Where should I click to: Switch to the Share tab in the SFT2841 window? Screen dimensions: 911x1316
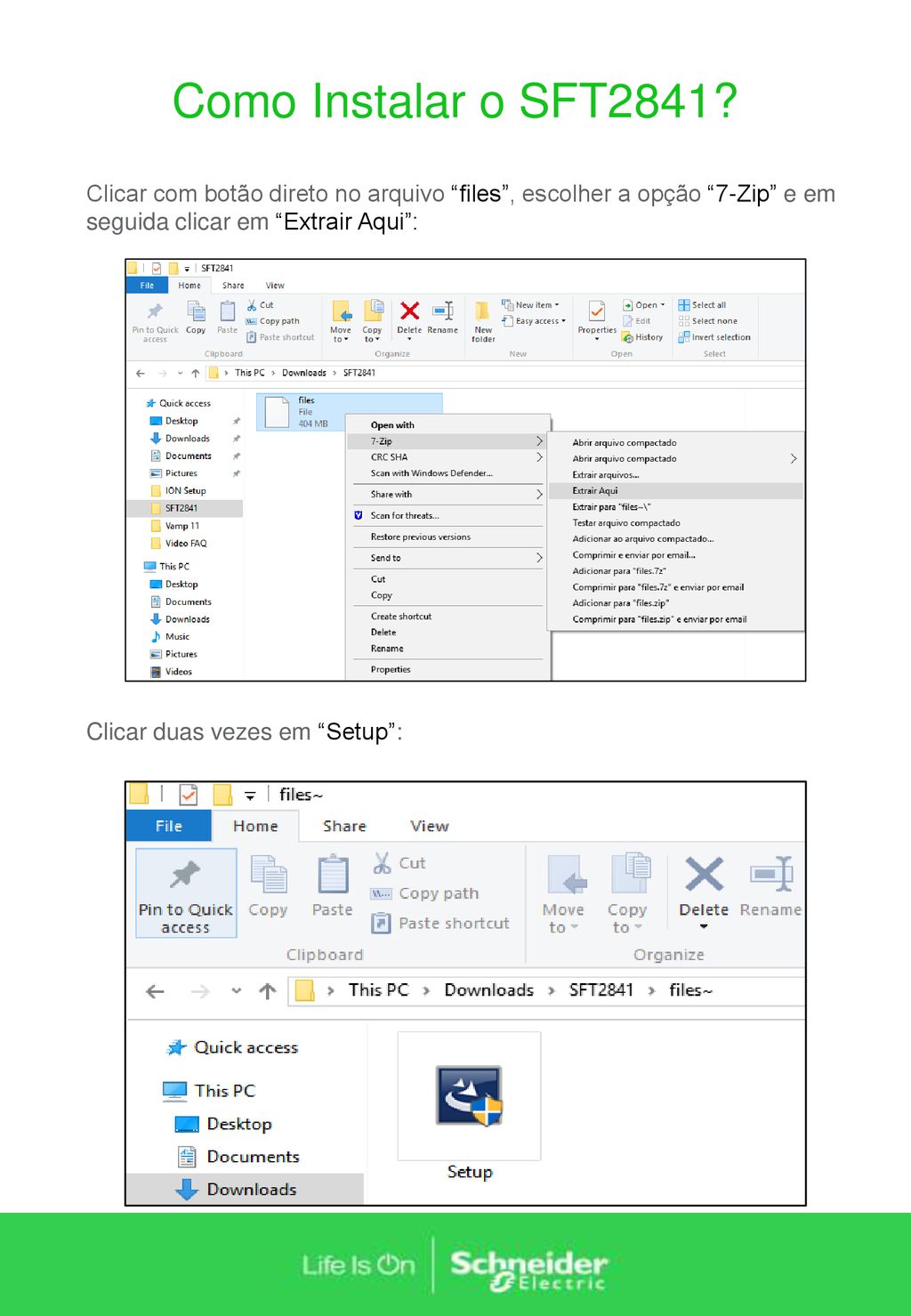point(233,286)
